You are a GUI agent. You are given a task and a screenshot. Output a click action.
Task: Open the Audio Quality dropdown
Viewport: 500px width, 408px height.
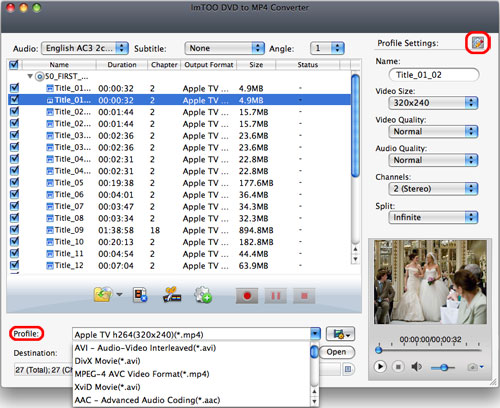[433, 160]
